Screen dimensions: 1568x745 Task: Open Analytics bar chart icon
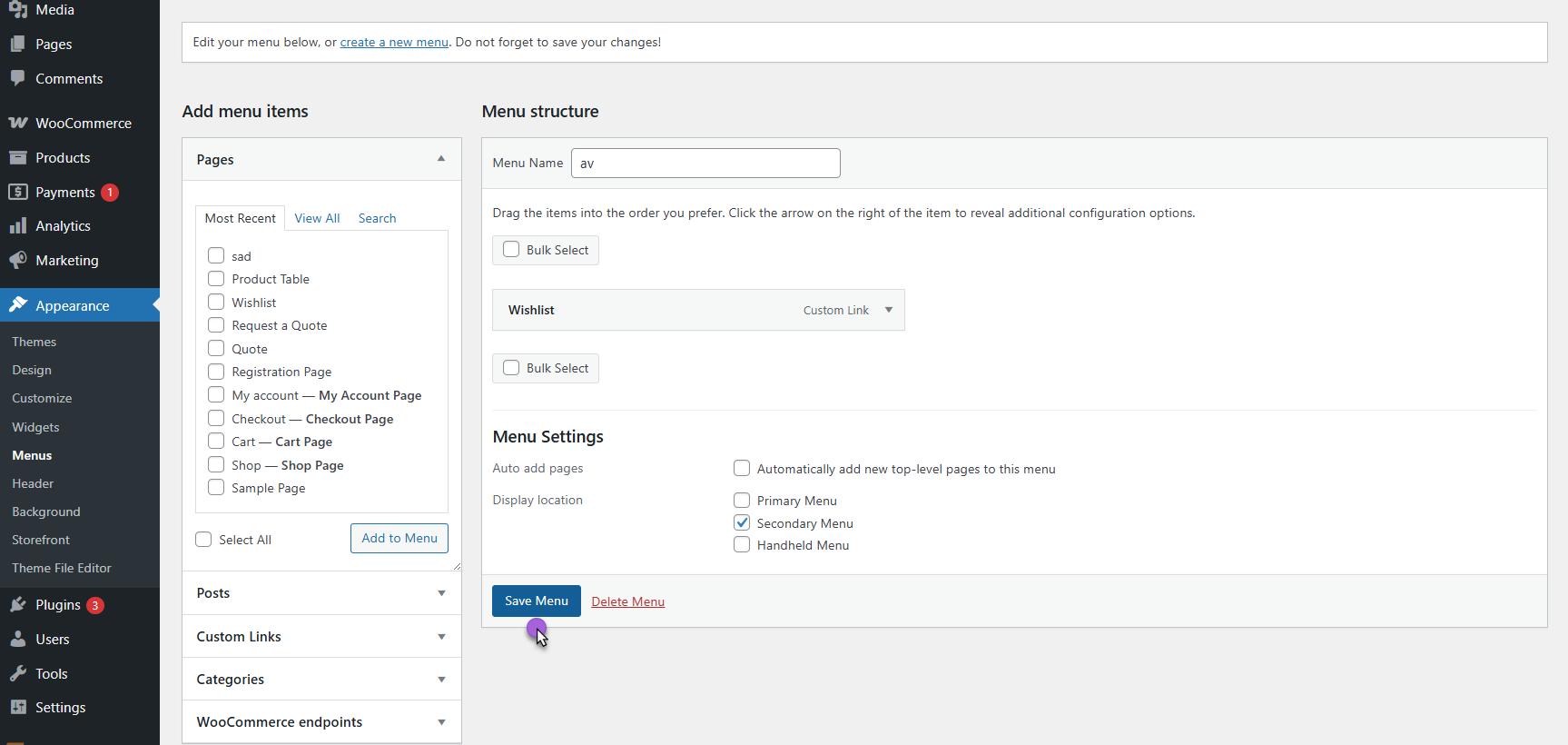[x=18, y=226]
